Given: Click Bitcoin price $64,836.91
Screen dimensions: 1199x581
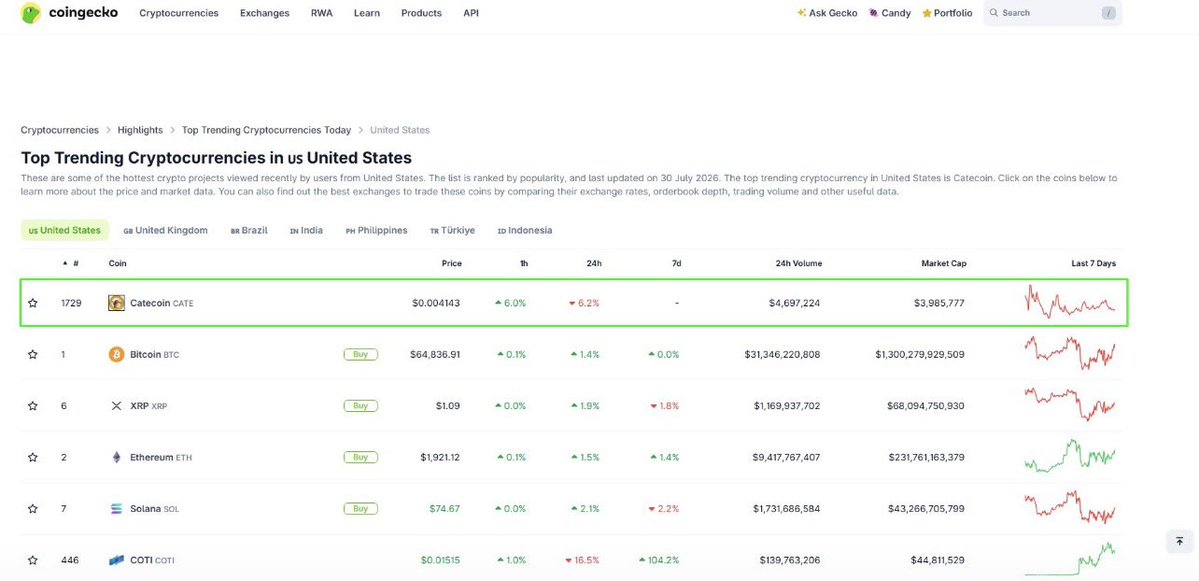Looking at the screenshot, I should pyautogui.click(x=434, y=355).
